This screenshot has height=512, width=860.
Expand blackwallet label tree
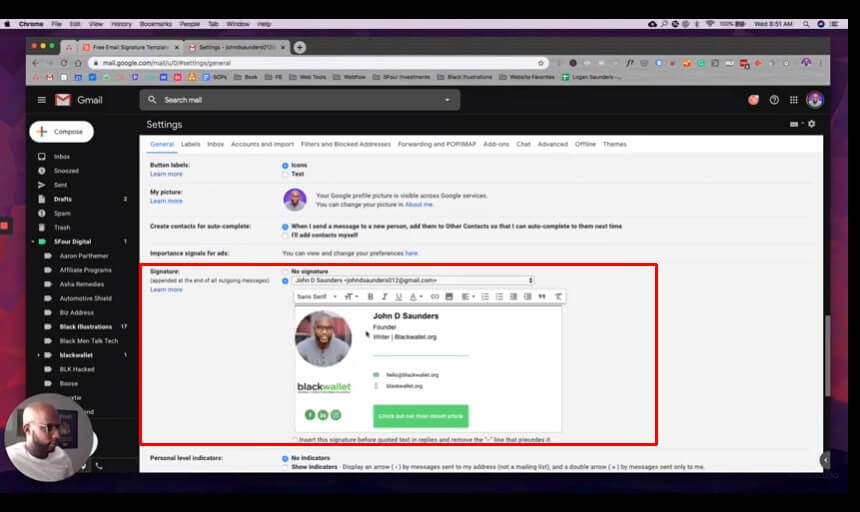point(38,355)
